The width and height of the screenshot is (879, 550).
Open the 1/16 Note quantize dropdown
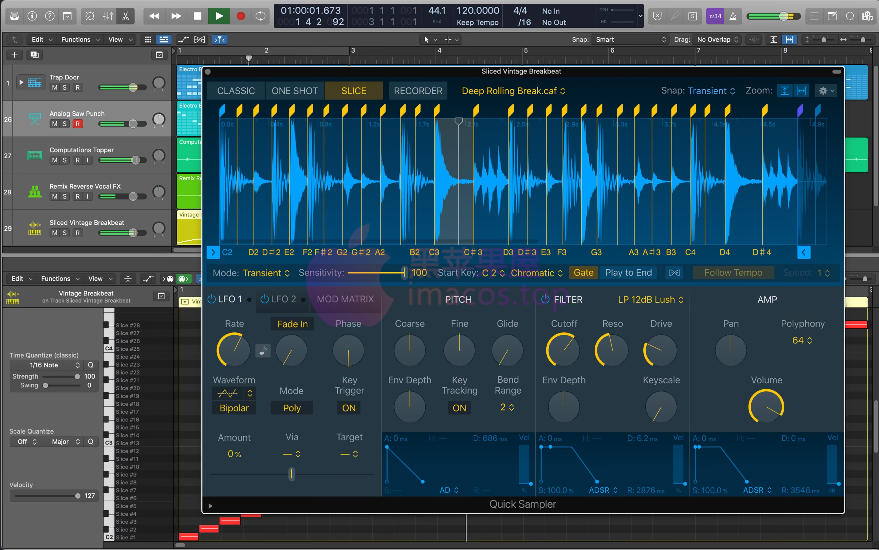[47, 365]
